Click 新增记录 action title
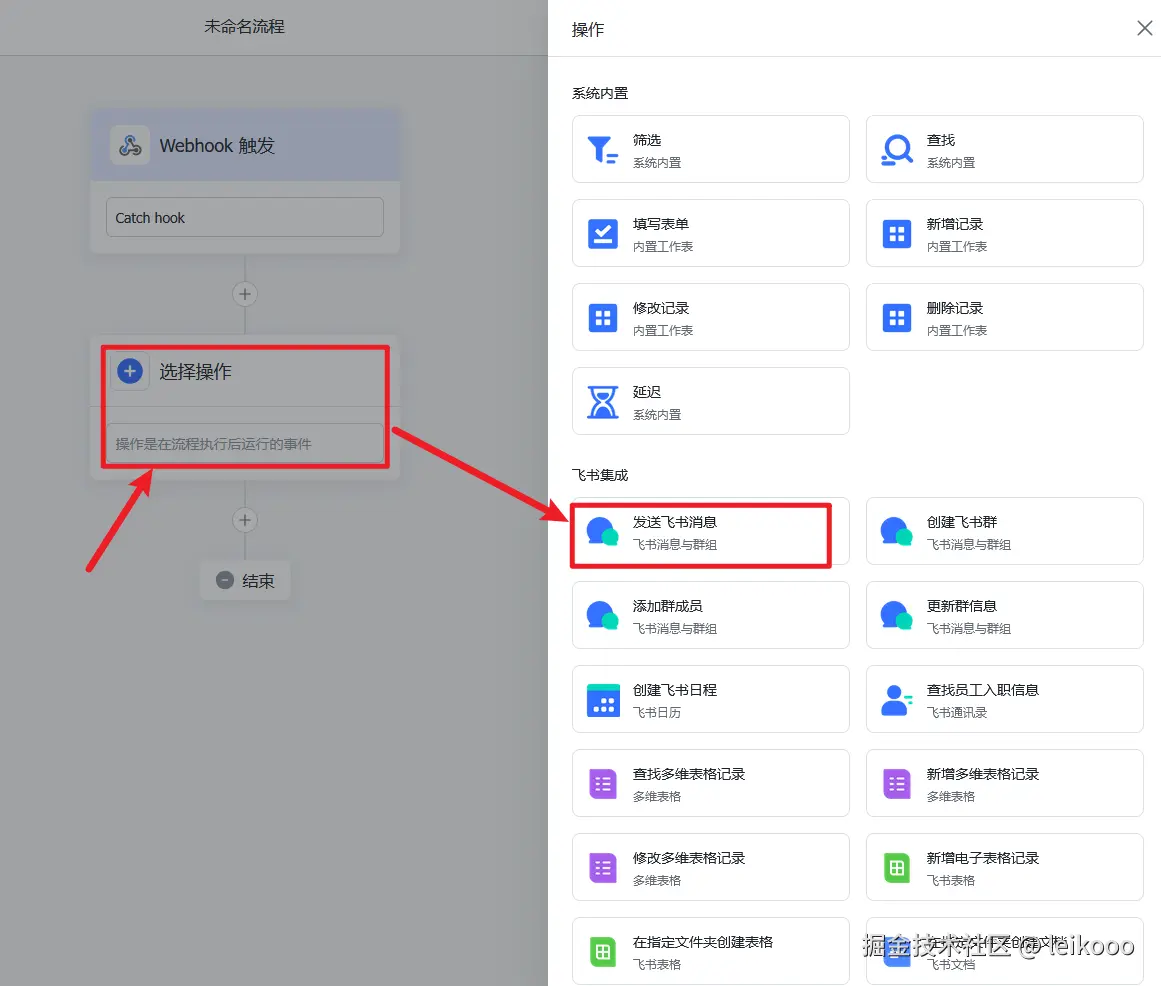Screen dimensions: 1161x986 tap(954, 224)
